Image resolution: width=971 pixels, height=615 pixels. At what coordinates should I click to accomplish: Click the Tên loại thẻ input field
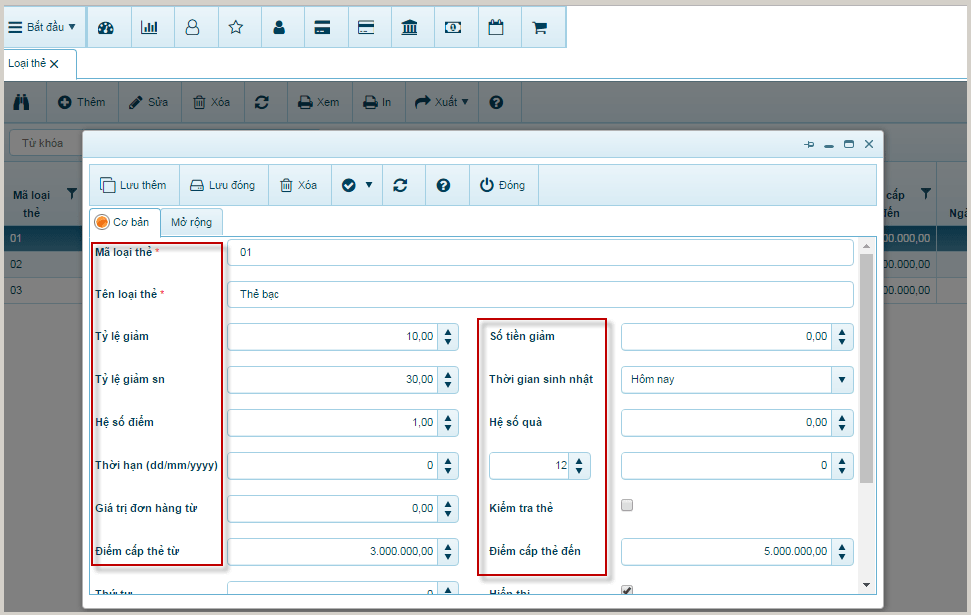[x=540, y=295]
